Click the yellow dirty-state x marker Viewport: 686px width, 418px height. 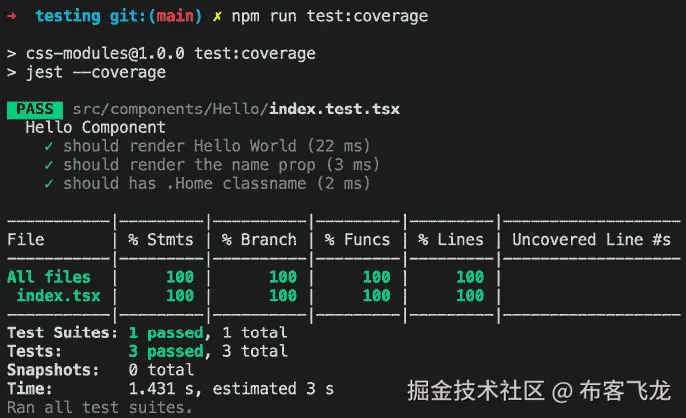tap(217, 17)
